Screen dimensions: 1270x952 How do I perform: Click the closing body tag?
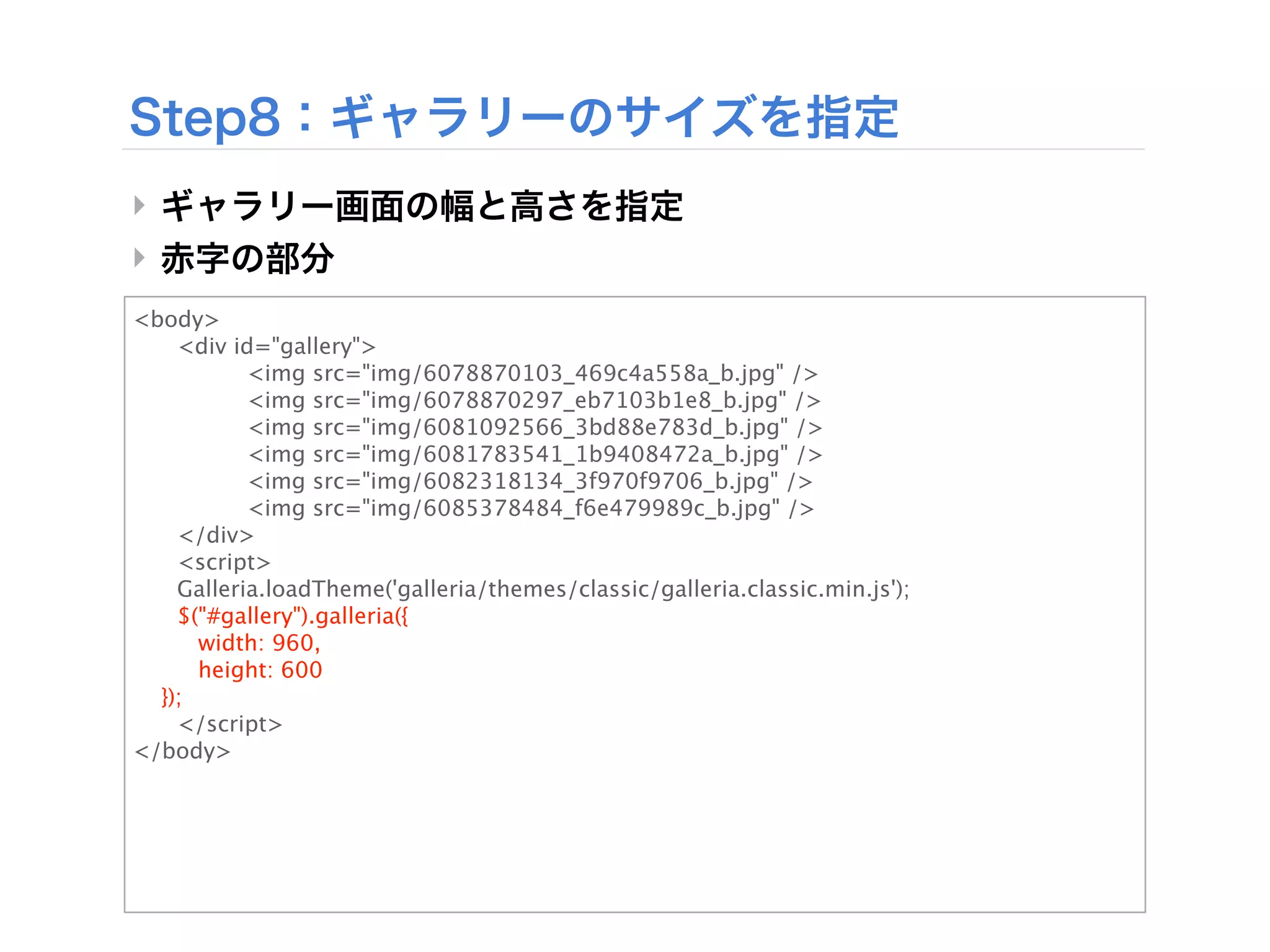point(182,751)
